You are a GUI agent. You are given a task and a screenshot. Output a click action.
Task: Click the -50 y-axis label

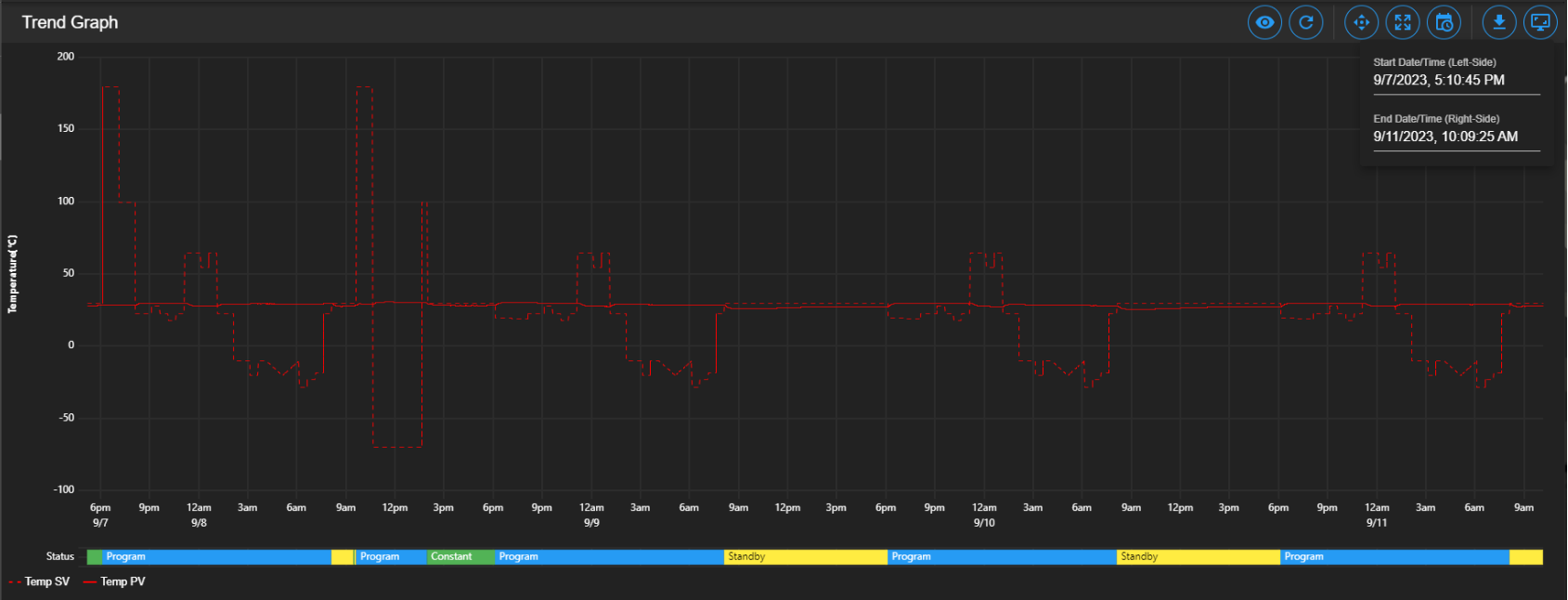click(x=67, y=417)
